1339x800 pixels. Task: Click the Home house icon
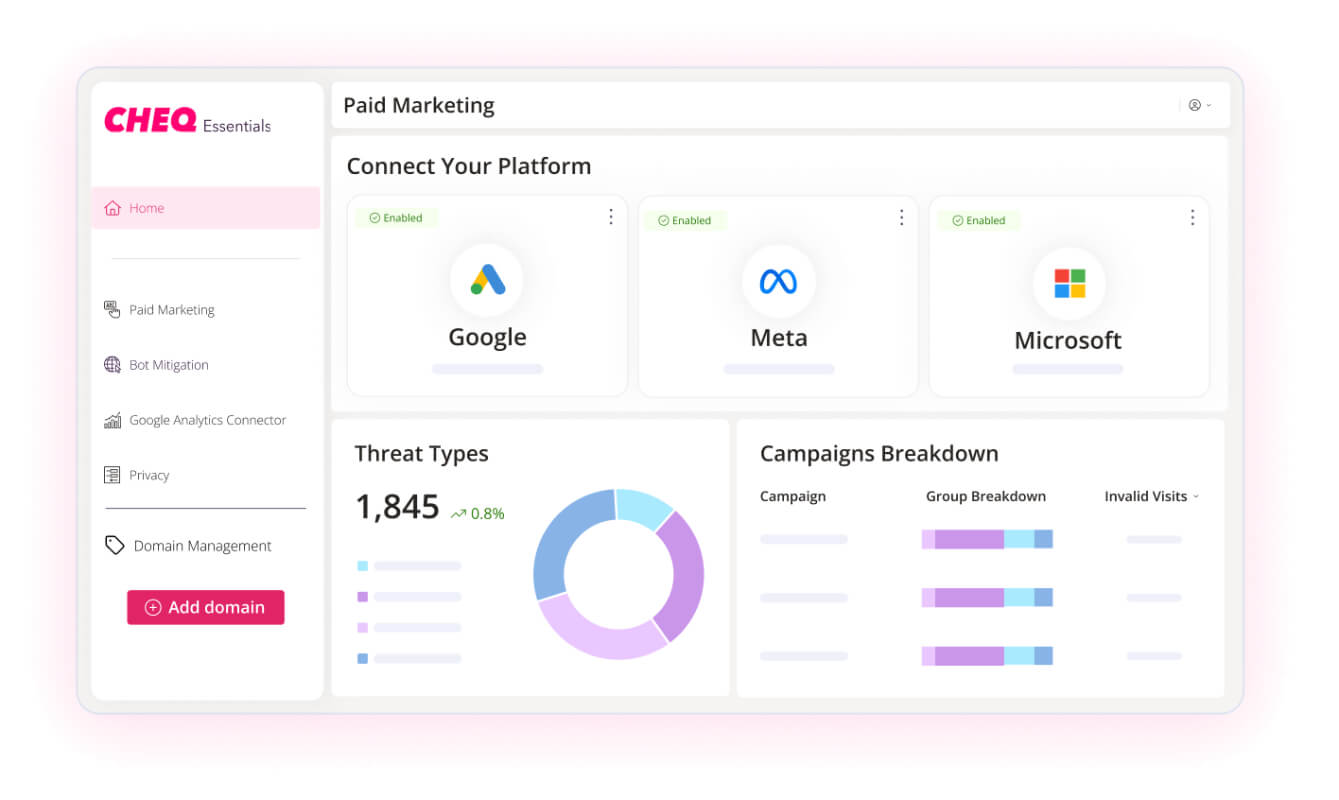pos(112,208)
